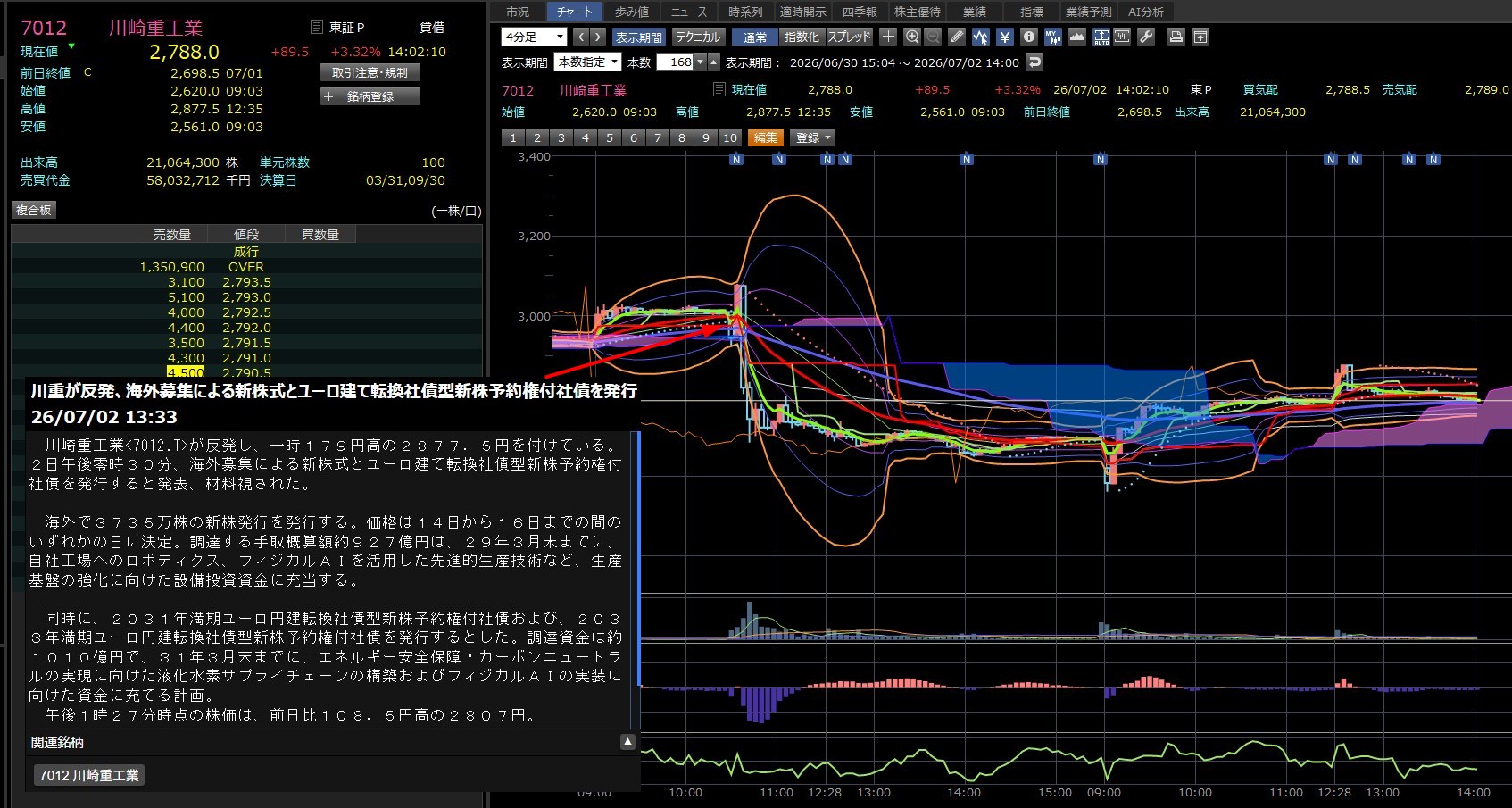Click the 取引注意・規制 button
Screen dimensions: 1512x808
click(x=370, y=72)
